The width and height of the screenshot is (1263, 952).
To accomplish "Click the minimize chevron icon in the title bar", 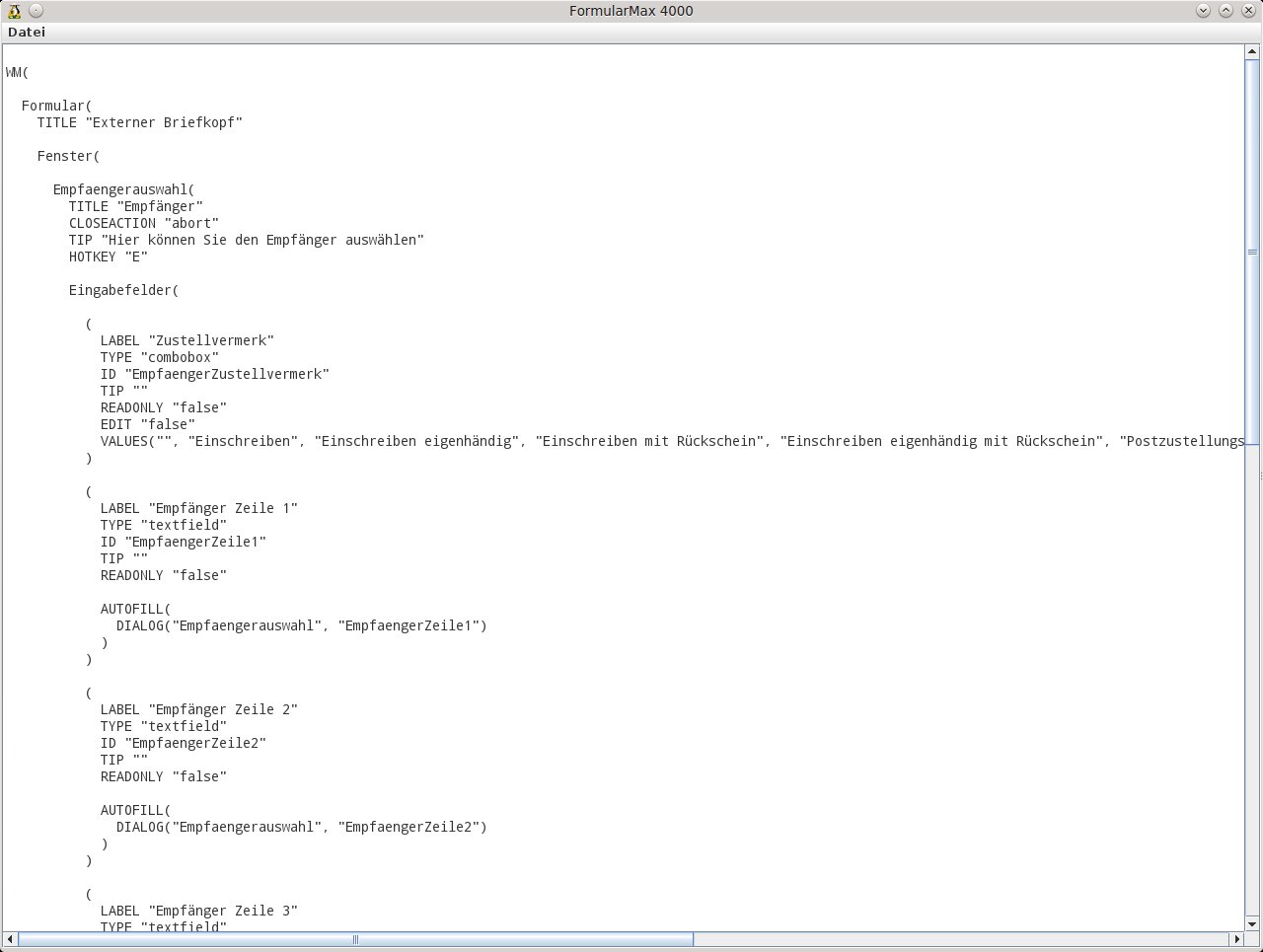I will point(1204,10).
